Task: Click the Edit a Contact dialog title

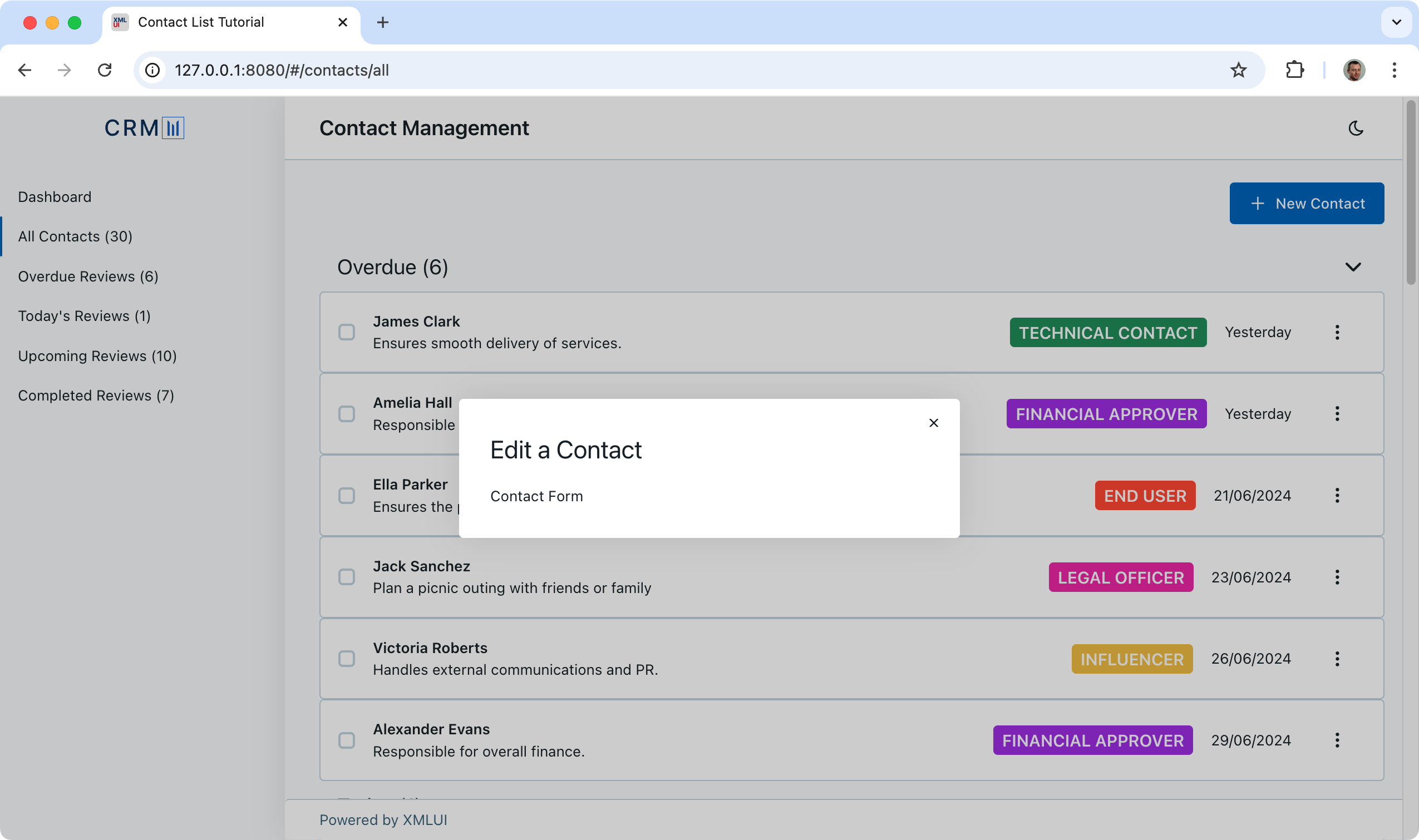Action: click(566, 450)
